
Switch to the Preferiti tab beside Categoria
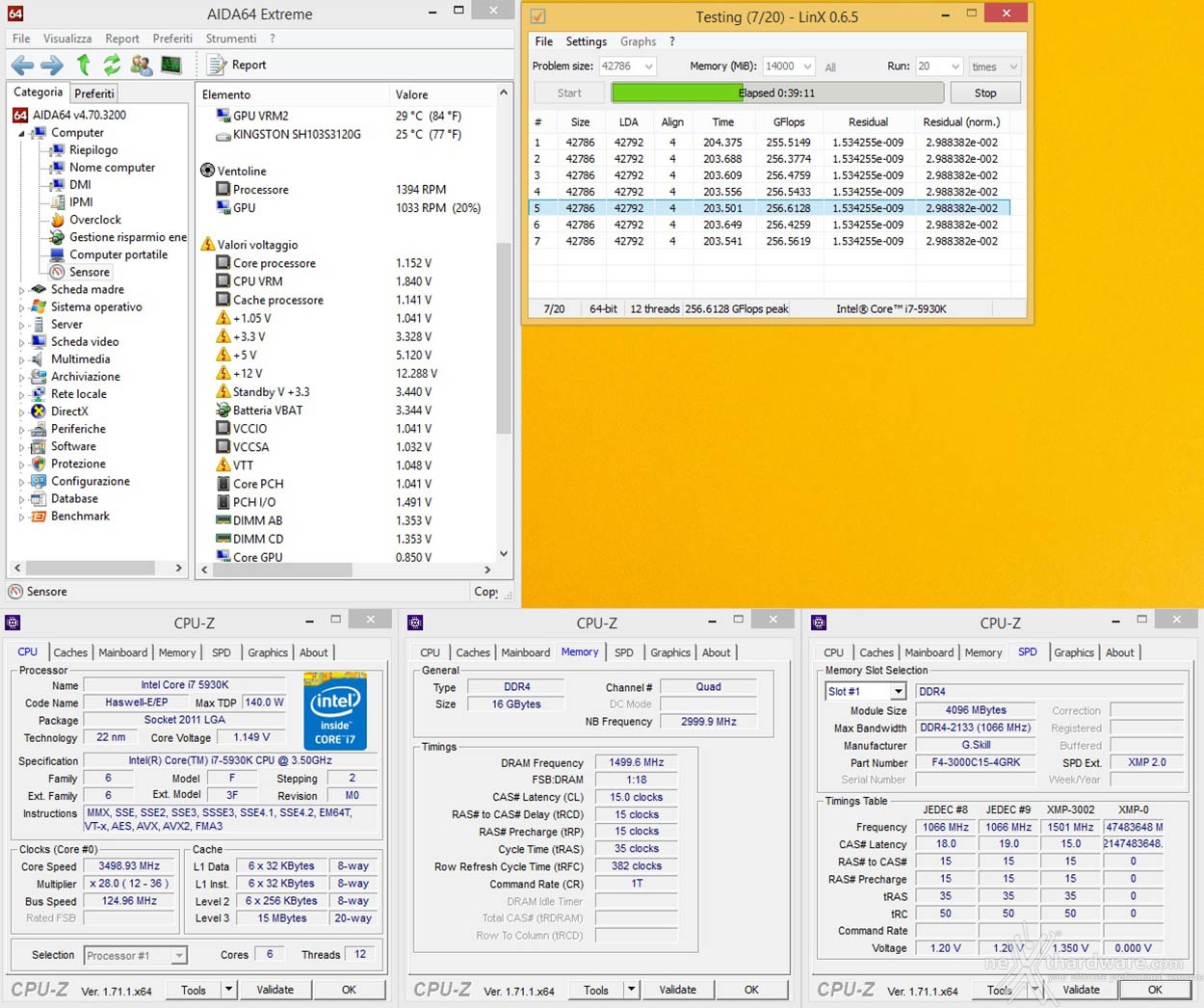[94, 93]
